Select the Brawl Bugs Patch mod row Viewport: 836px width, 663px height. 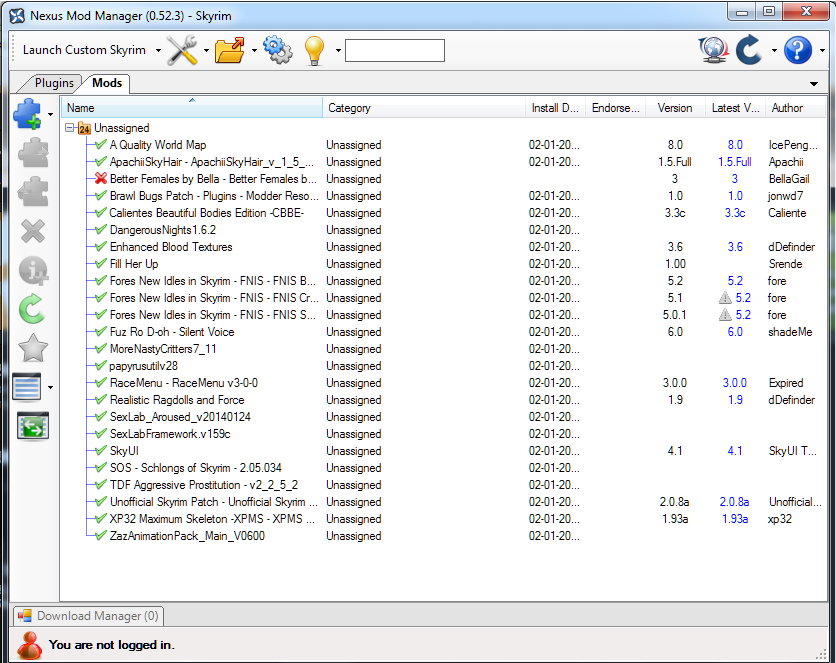click(443, 196)
